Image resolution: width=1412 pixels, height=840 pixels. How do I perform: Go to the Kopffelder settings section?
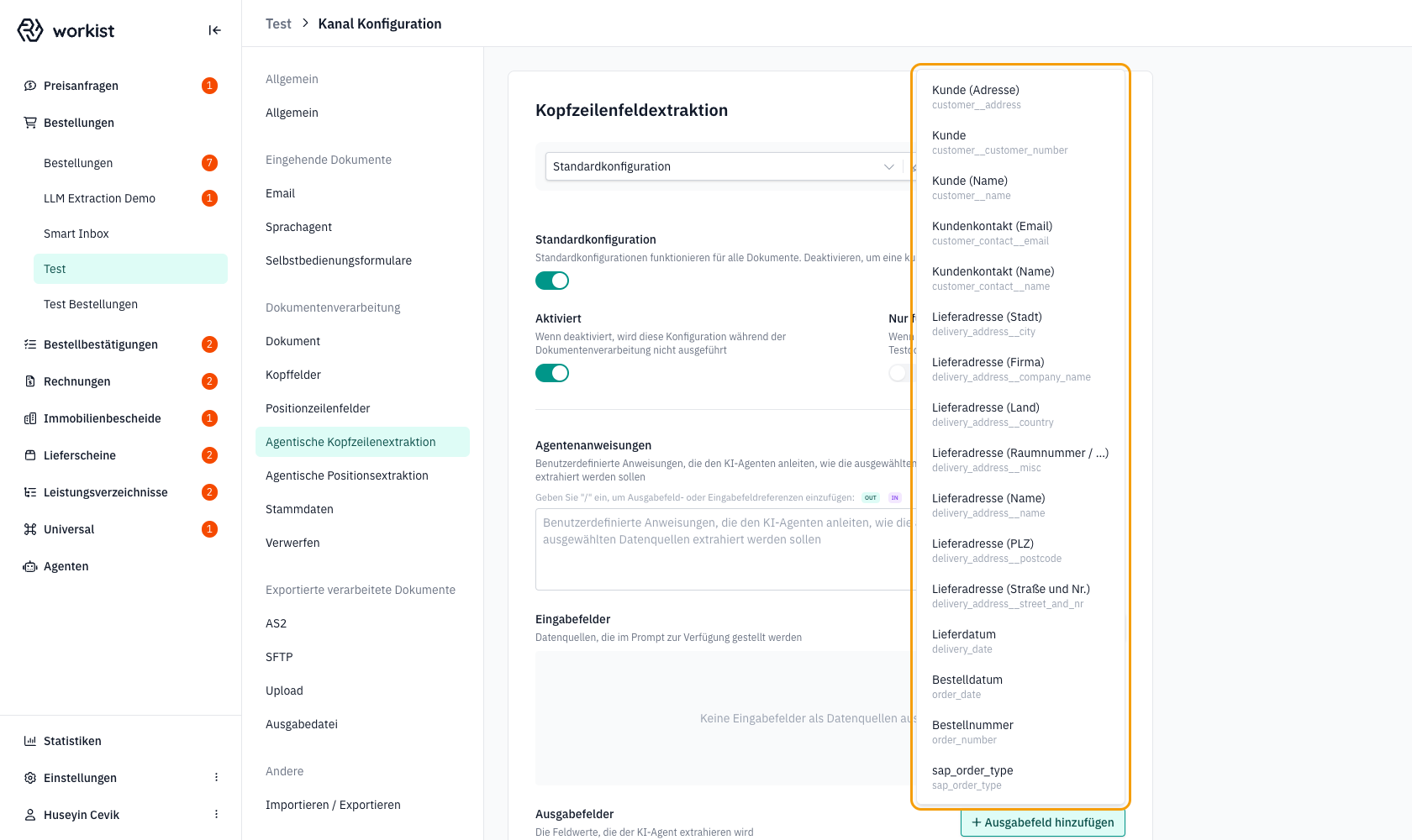point(293,375)
